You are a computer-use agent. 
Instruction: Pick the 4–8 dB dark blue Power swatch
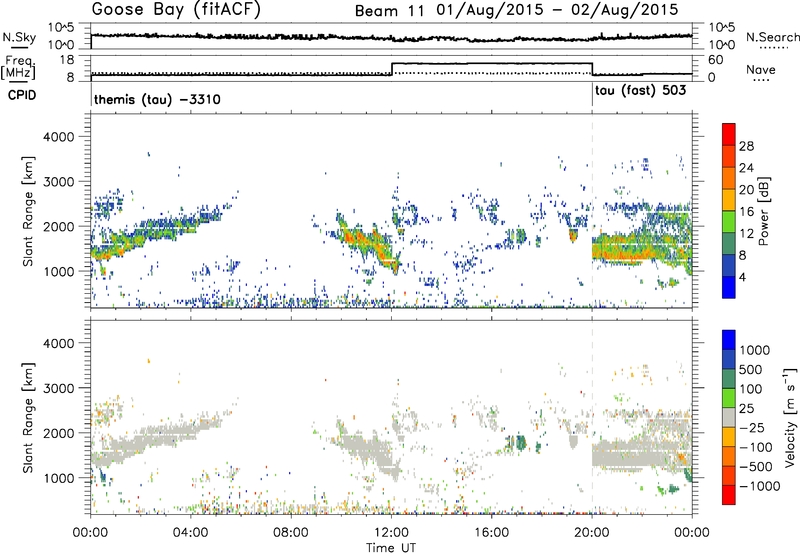729,265
